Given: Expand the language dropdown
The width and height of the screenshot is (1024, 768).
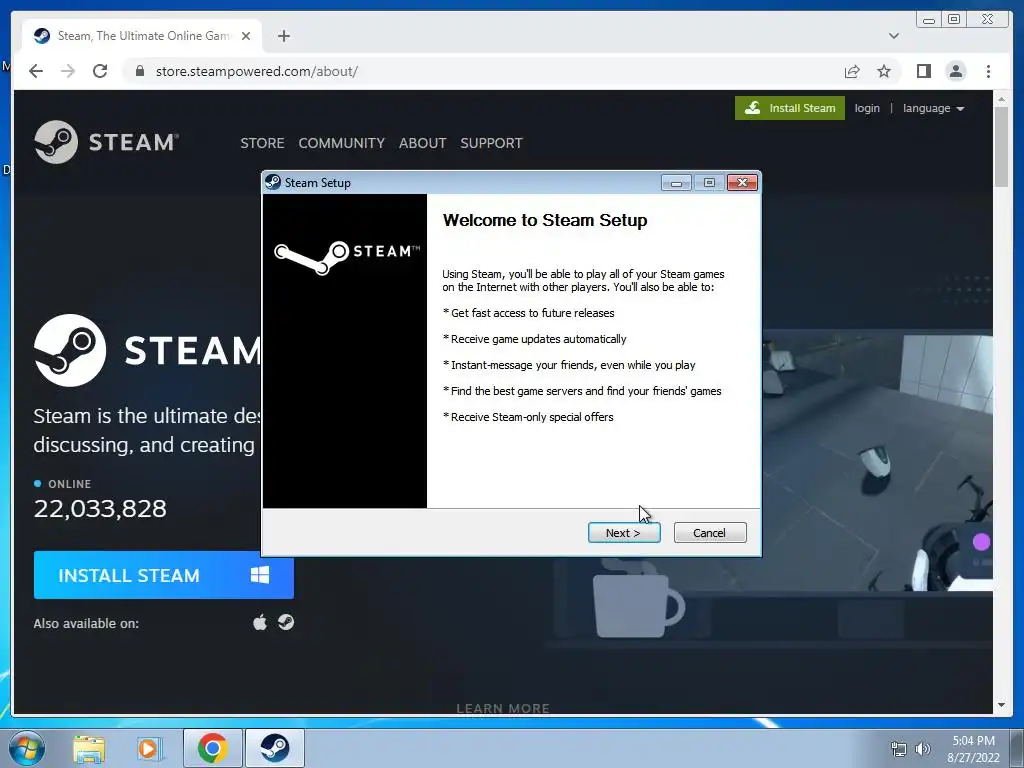Looking at the screenshot, I should pos(933,108).
